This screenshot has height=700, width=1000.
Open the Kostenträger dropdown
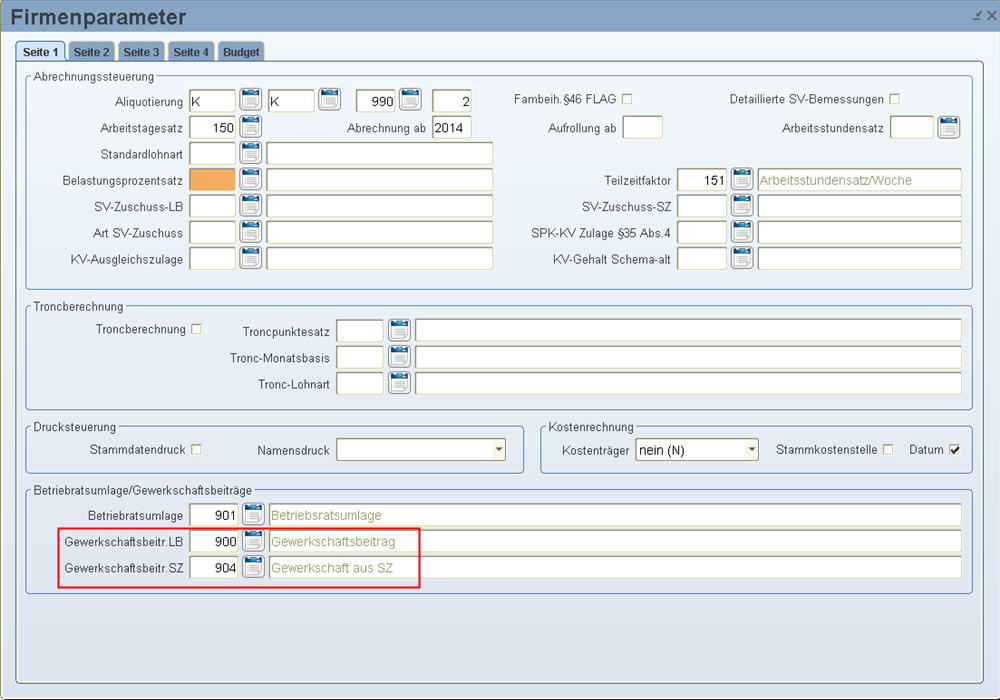click(751, 449)
